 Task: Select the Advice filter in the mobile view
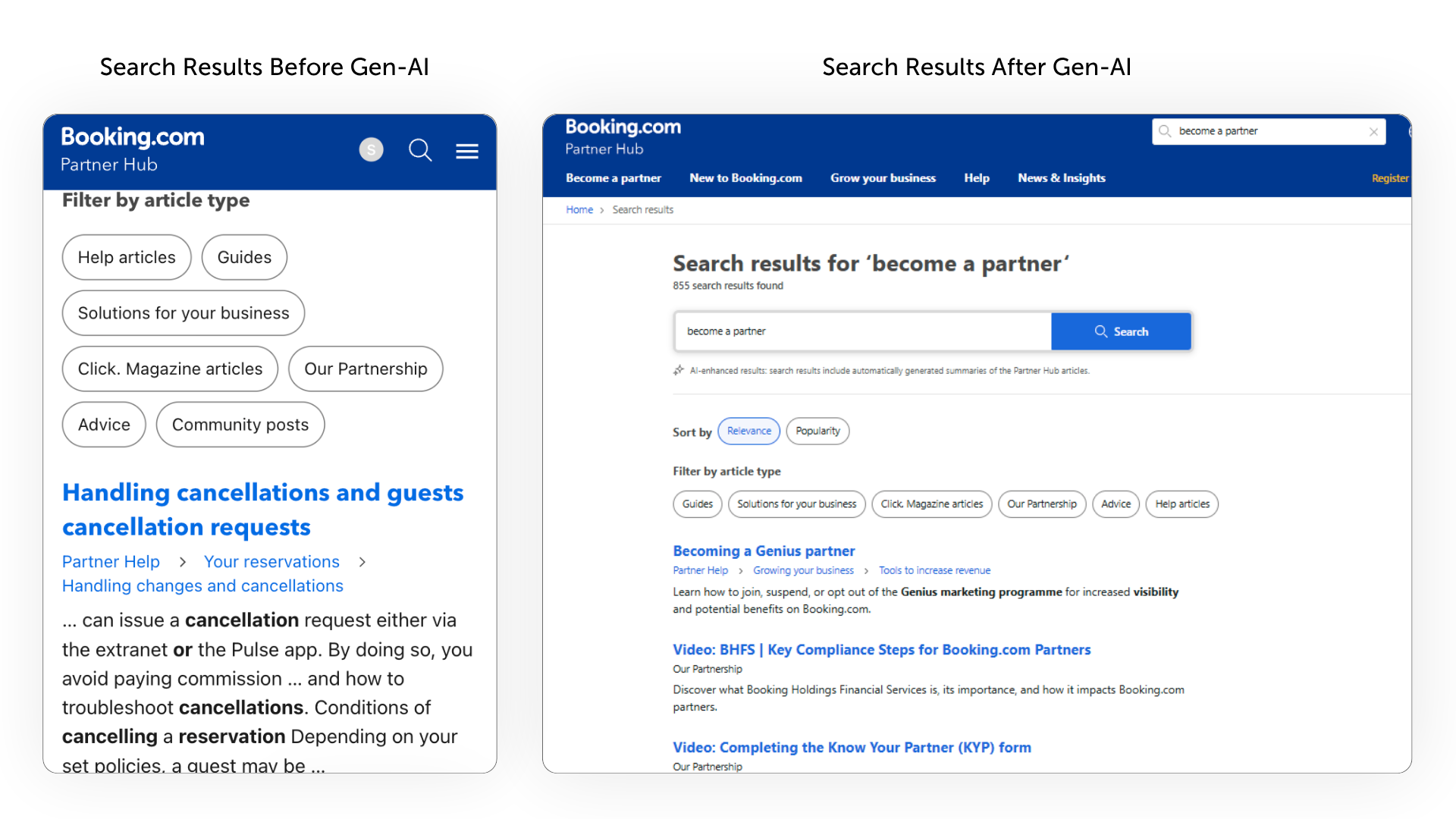[x=104, y=425]
